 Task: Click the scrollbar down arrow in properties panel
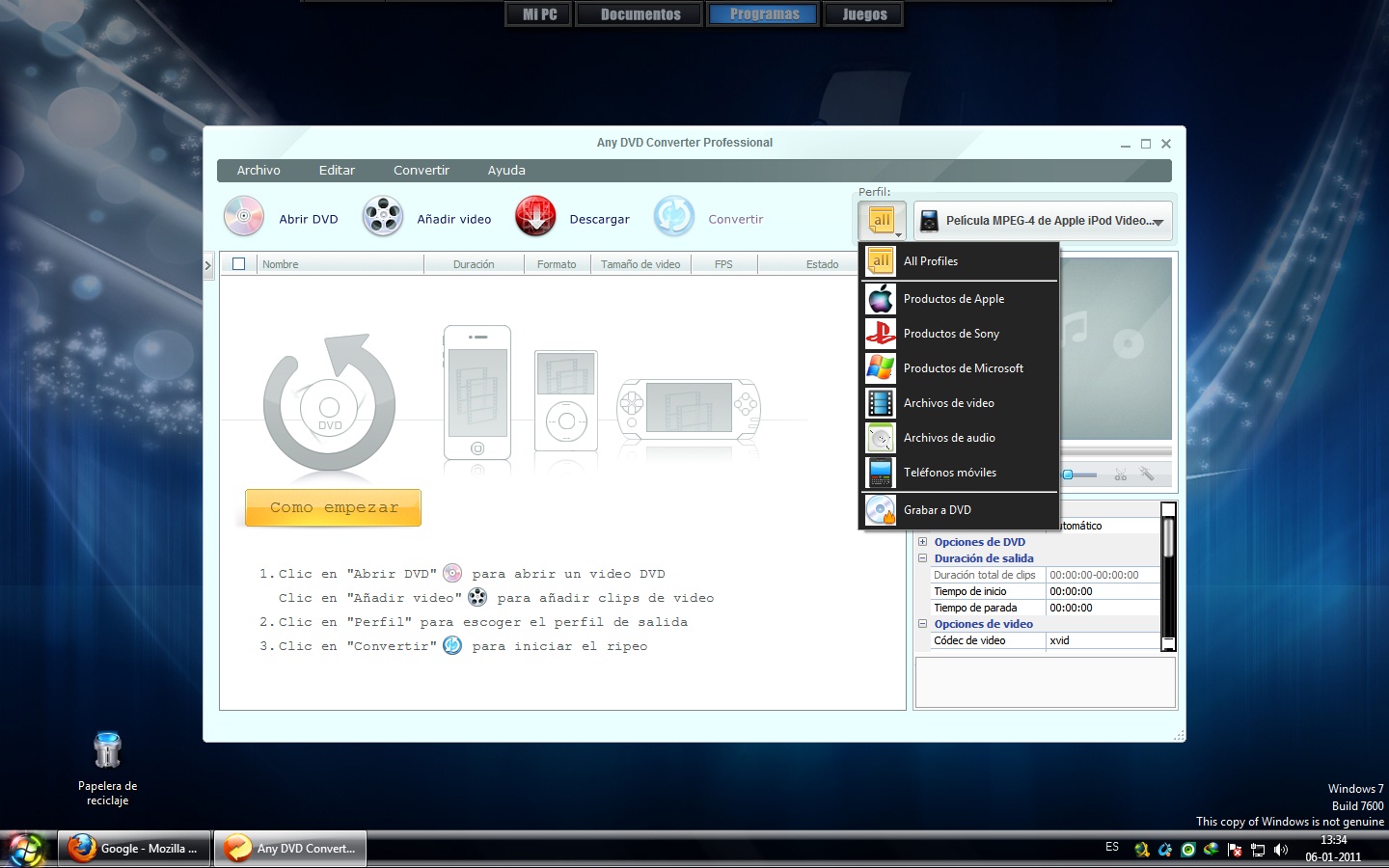[1168, 644]
